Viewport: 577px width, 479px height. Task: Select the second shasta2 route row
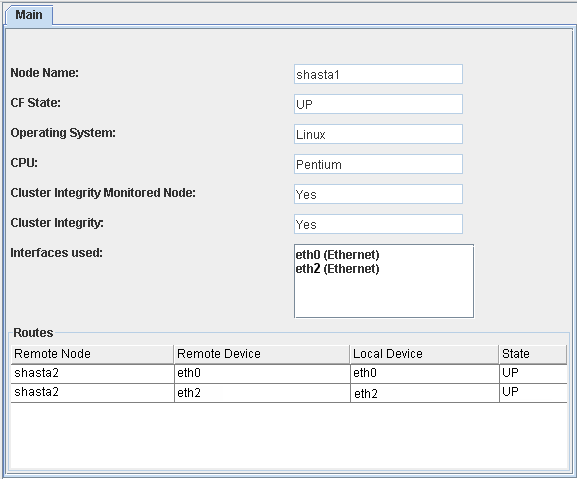(289, 393)
